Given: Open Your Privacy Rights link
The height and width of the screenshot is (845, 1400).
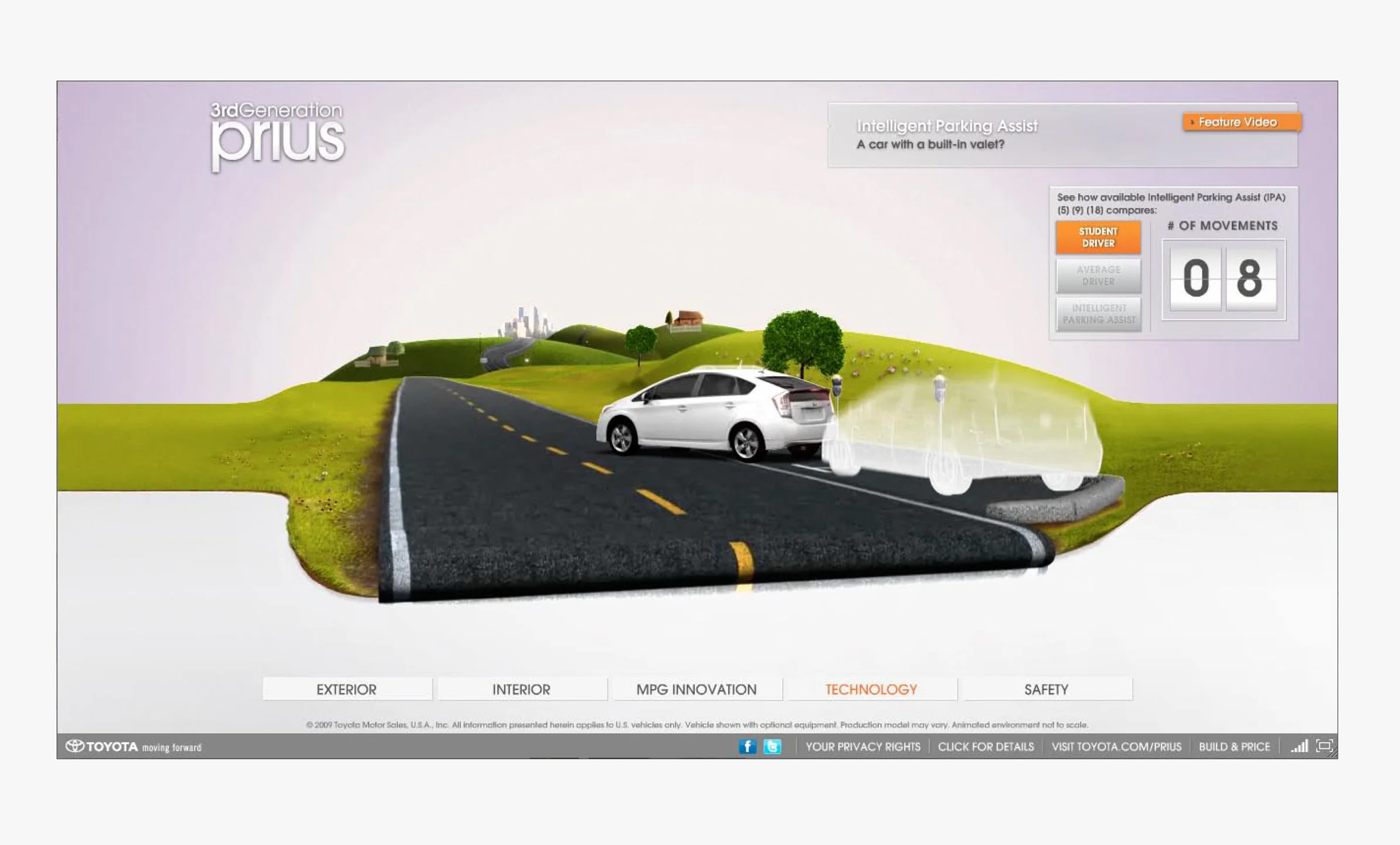Looking at the screenshot, I should (x=863, y=747).
